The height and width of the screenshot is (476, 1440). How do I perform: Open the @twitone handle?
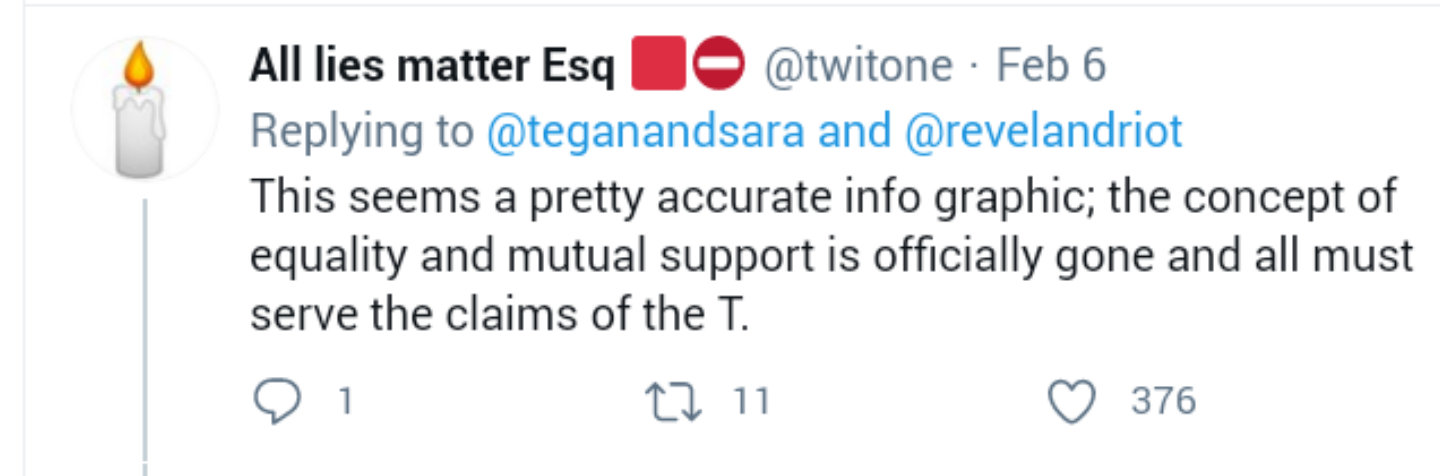[x=859, y=67]
